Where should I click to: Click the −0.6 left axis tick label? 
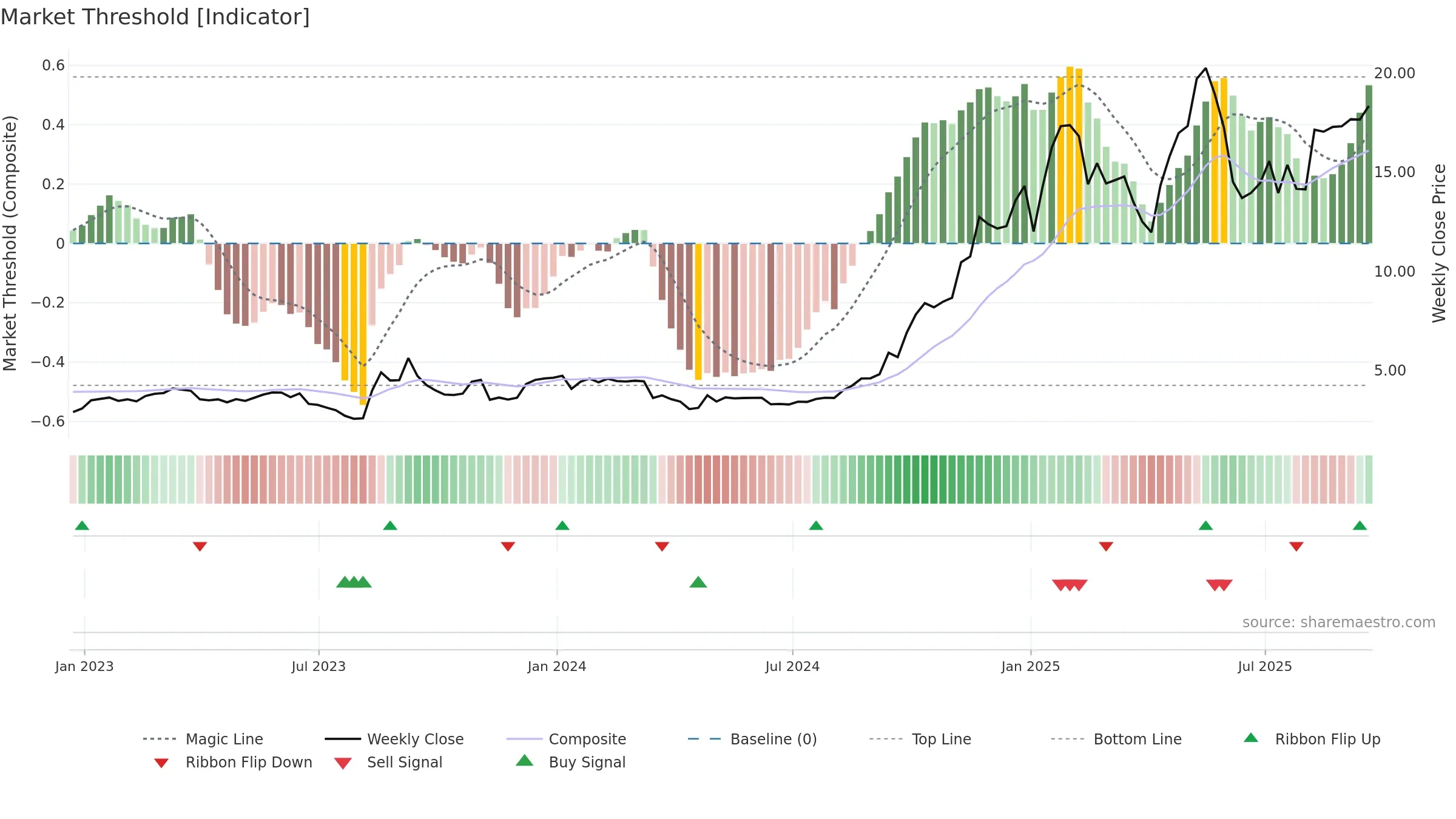[48, 421]
